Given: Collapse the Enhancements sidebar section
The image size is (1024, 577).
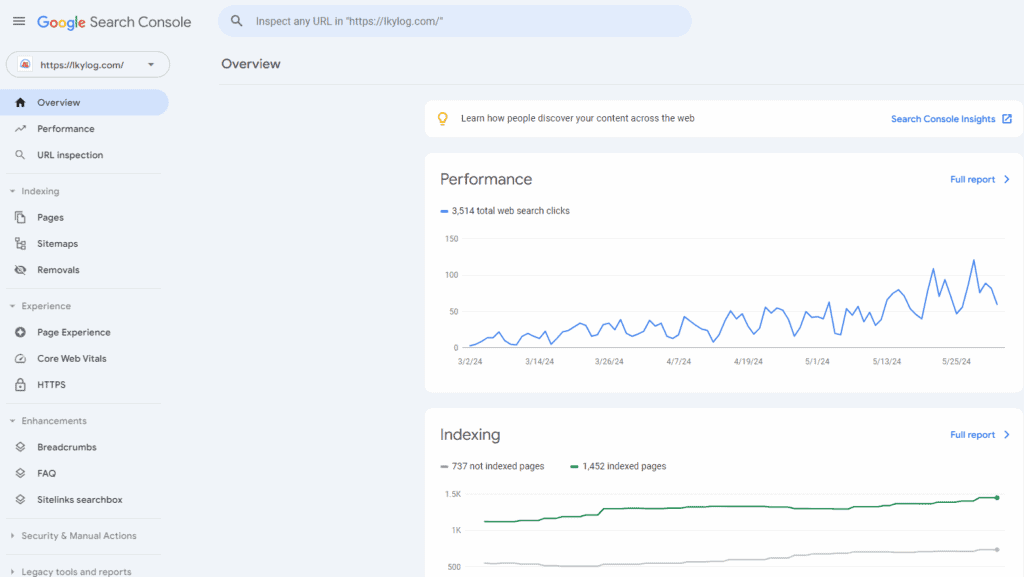Looking at the screenshot, I should click(x=12, y=421).
